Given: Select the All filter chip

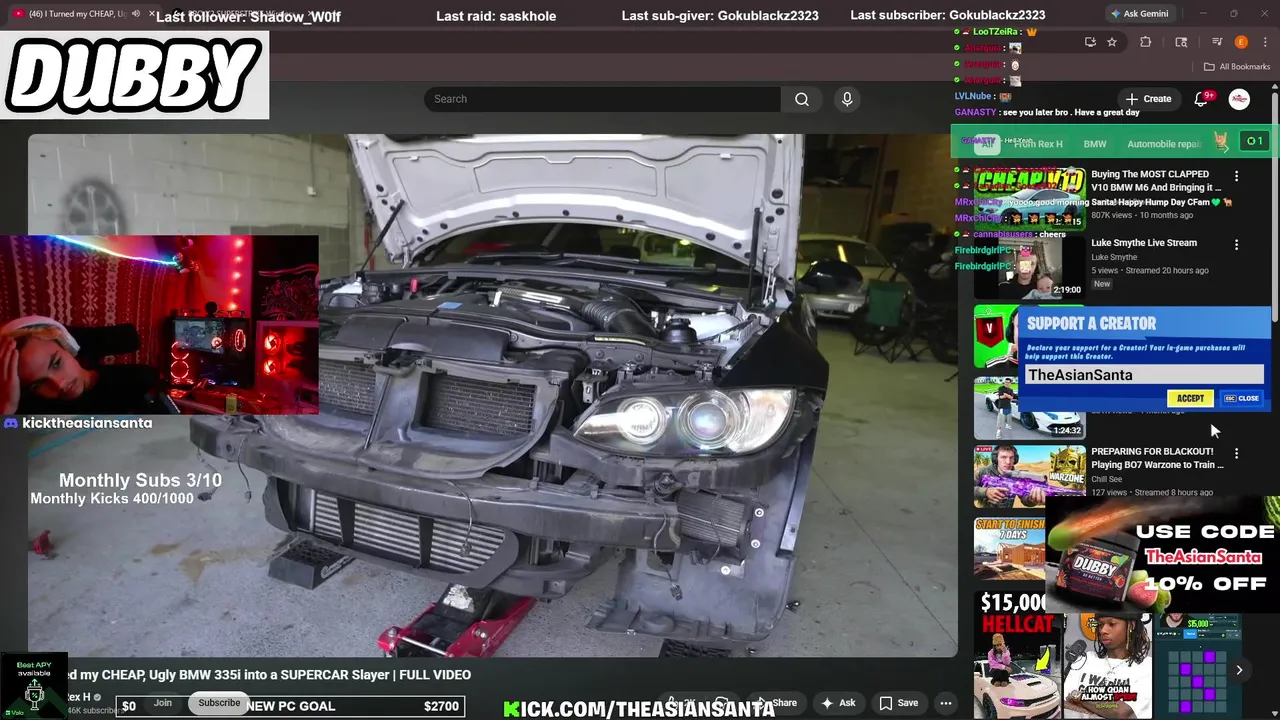Looking at the screenshot, I should pyautogui.click(x=988, y=144).
